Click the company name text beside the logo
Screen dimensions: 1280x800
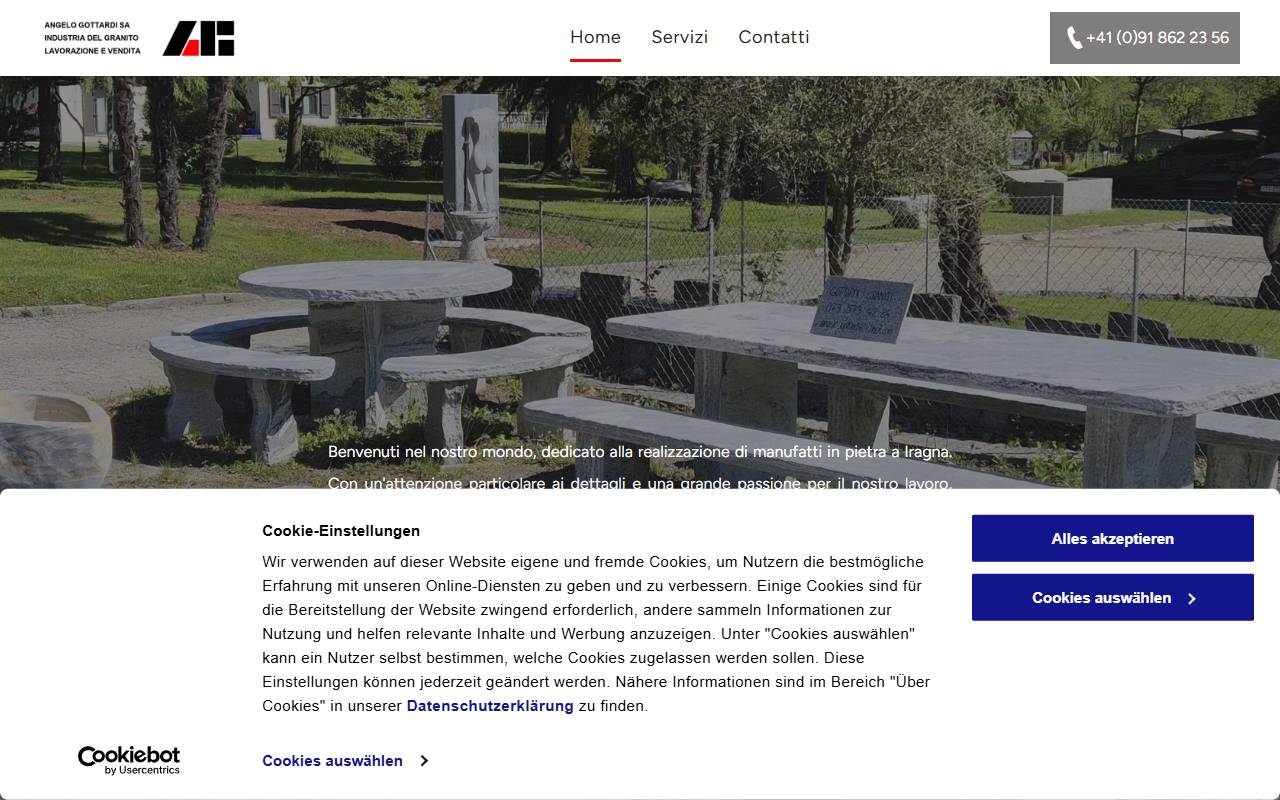click(x=93, y=38)
